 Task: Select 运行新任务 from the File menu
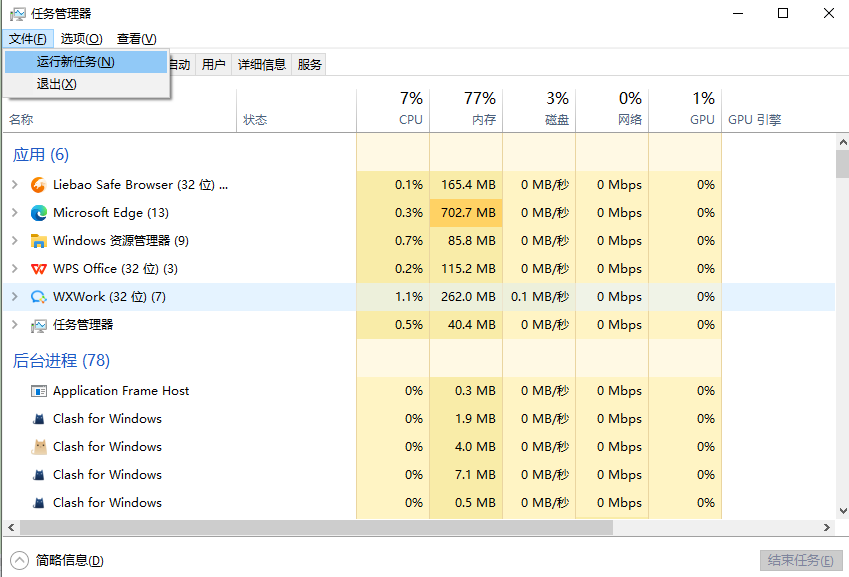[x=76, y=62]
